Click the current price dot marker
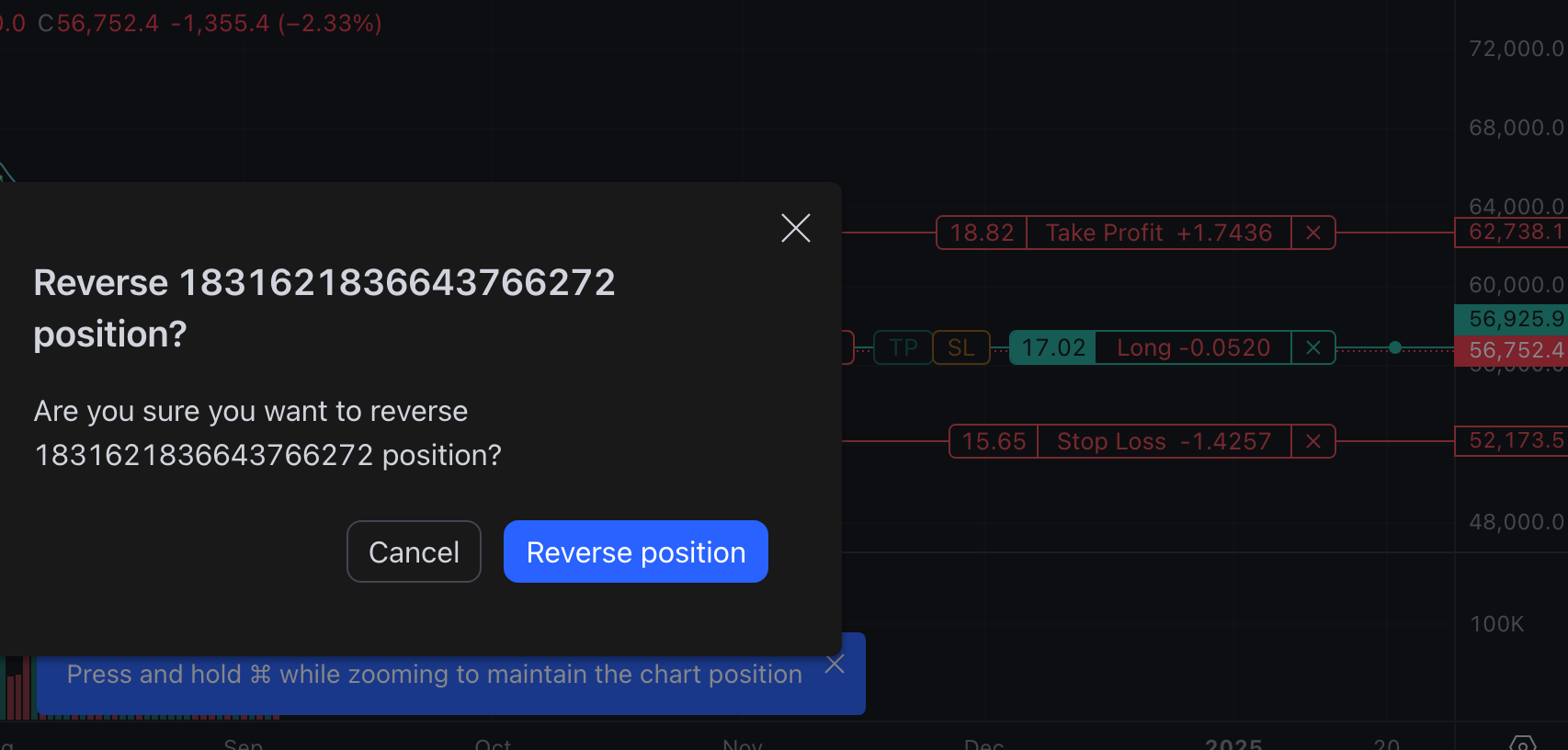Image resolution: width=1568 pixels, height=750 pixels. tap(1395, 347)
